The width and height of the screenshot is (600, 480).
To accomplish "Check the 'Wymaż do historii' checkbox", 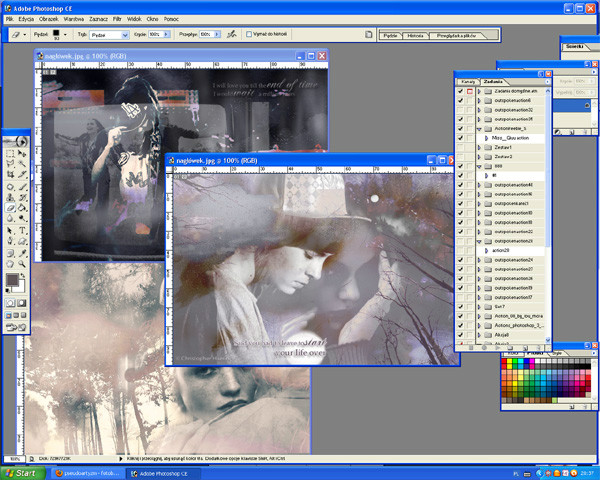I will [249, 34].
